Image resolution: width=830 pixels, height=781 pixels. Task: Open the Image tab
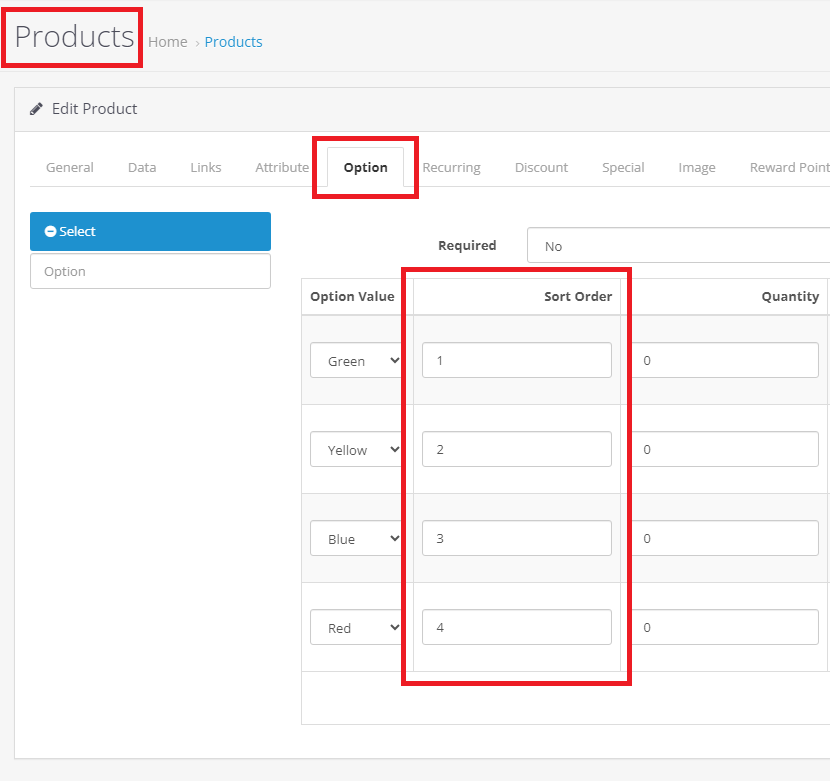[697, 167]
